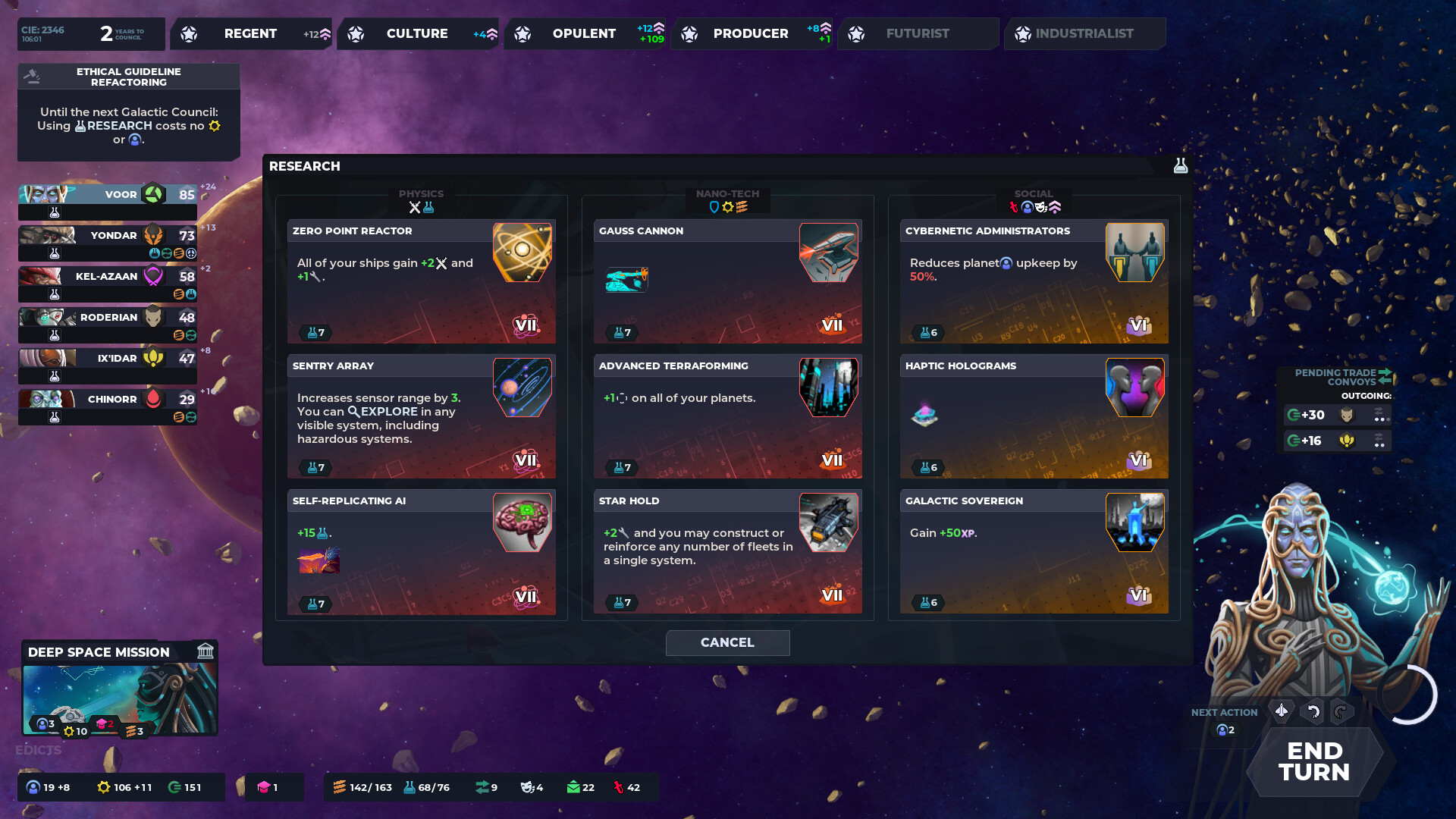
Task: Toggle the Futurist faction status
Action: [918, 33]
